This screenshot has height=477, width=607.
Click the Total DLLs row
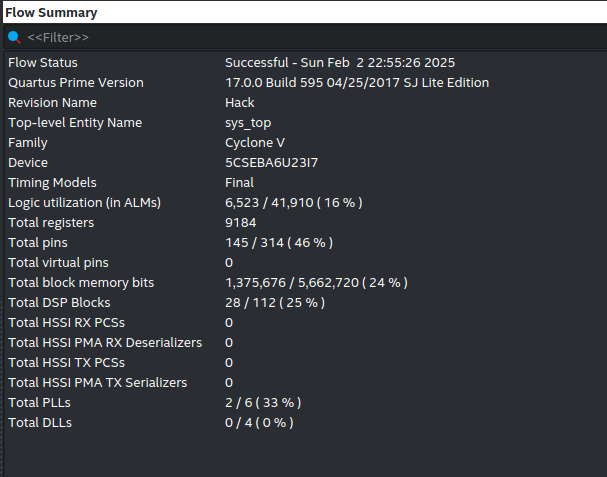click(x=40, y=423)
